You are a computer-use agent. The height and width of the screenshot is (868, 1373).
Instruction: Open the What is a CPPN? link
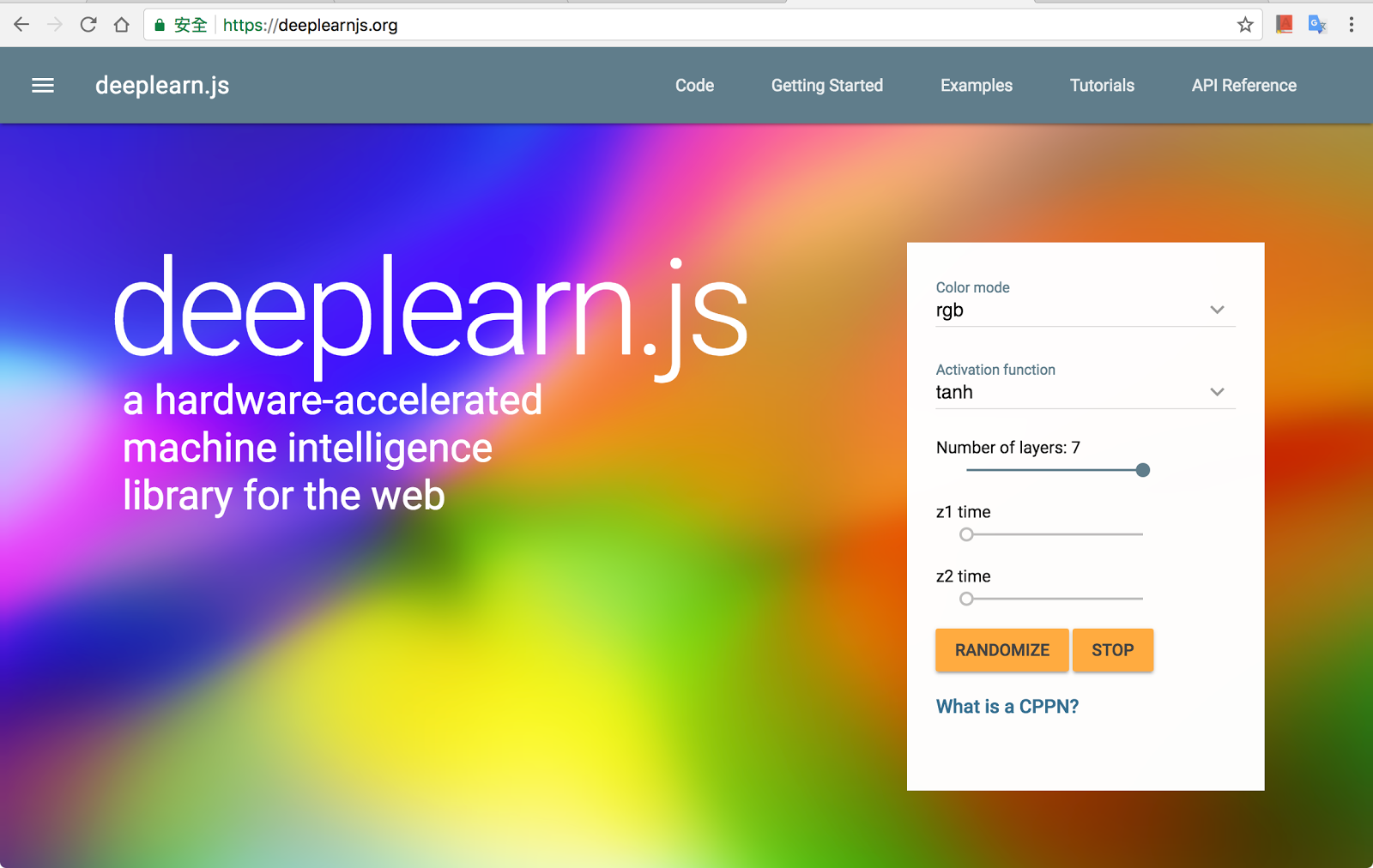pyautogui.click(x=1007, y=707)
